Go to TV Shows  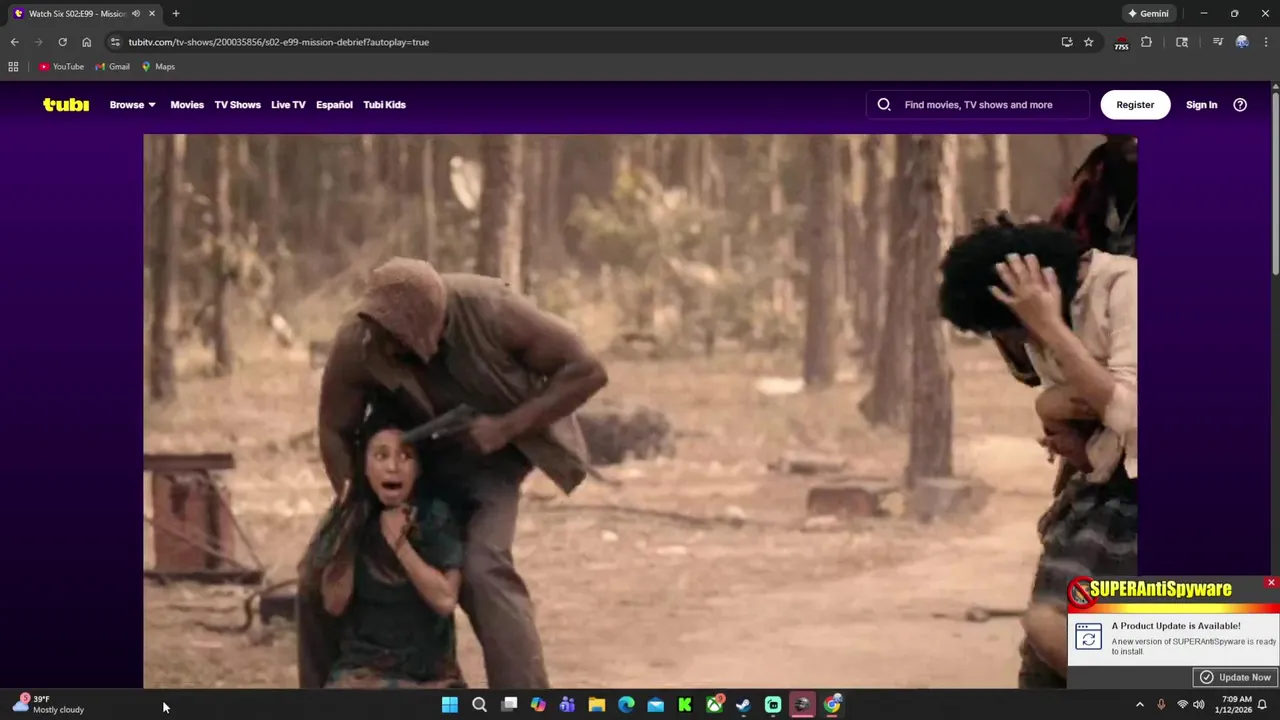[237, 105]
